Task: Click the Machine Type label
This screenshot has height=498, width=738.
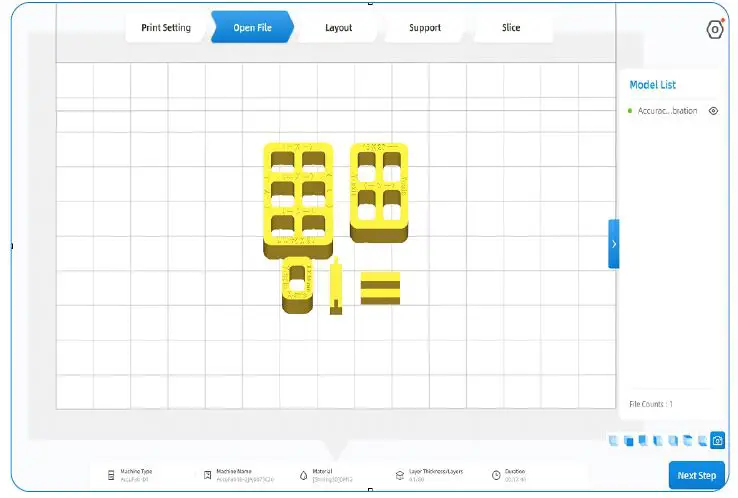Action: coord(136,471)
